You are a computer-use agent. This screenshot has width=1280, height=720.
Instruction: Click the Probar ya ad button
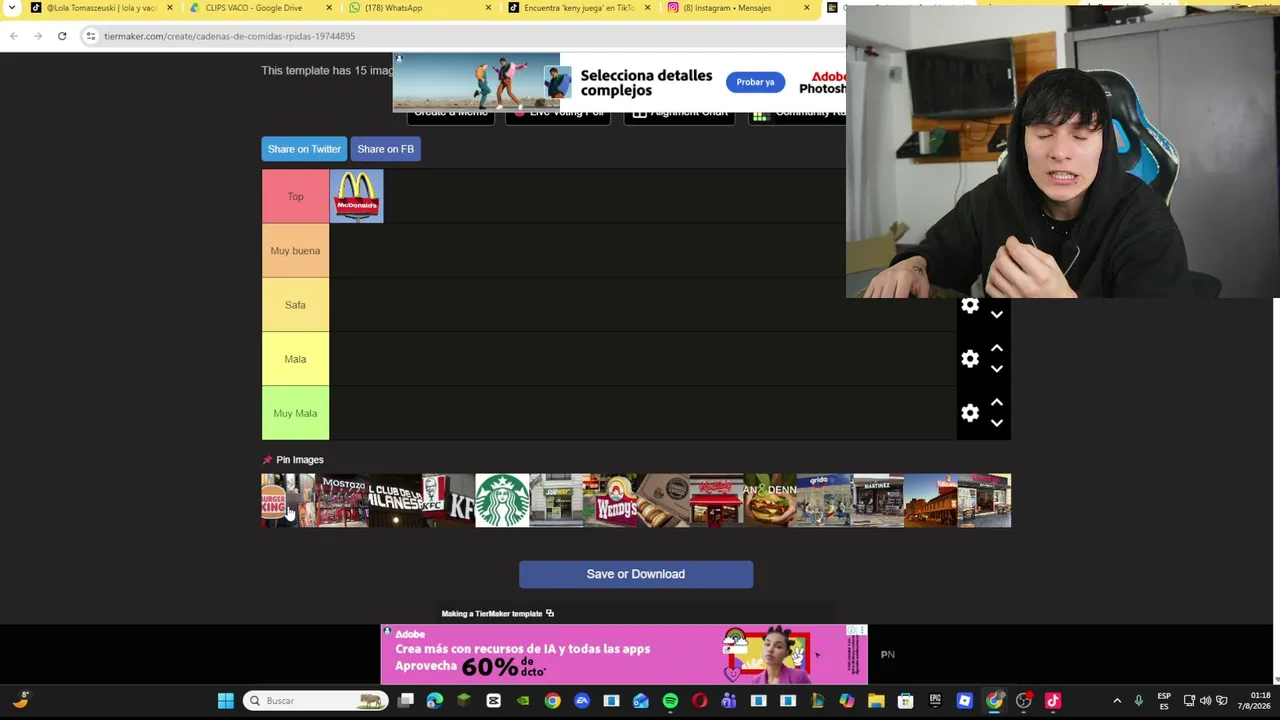755,82
